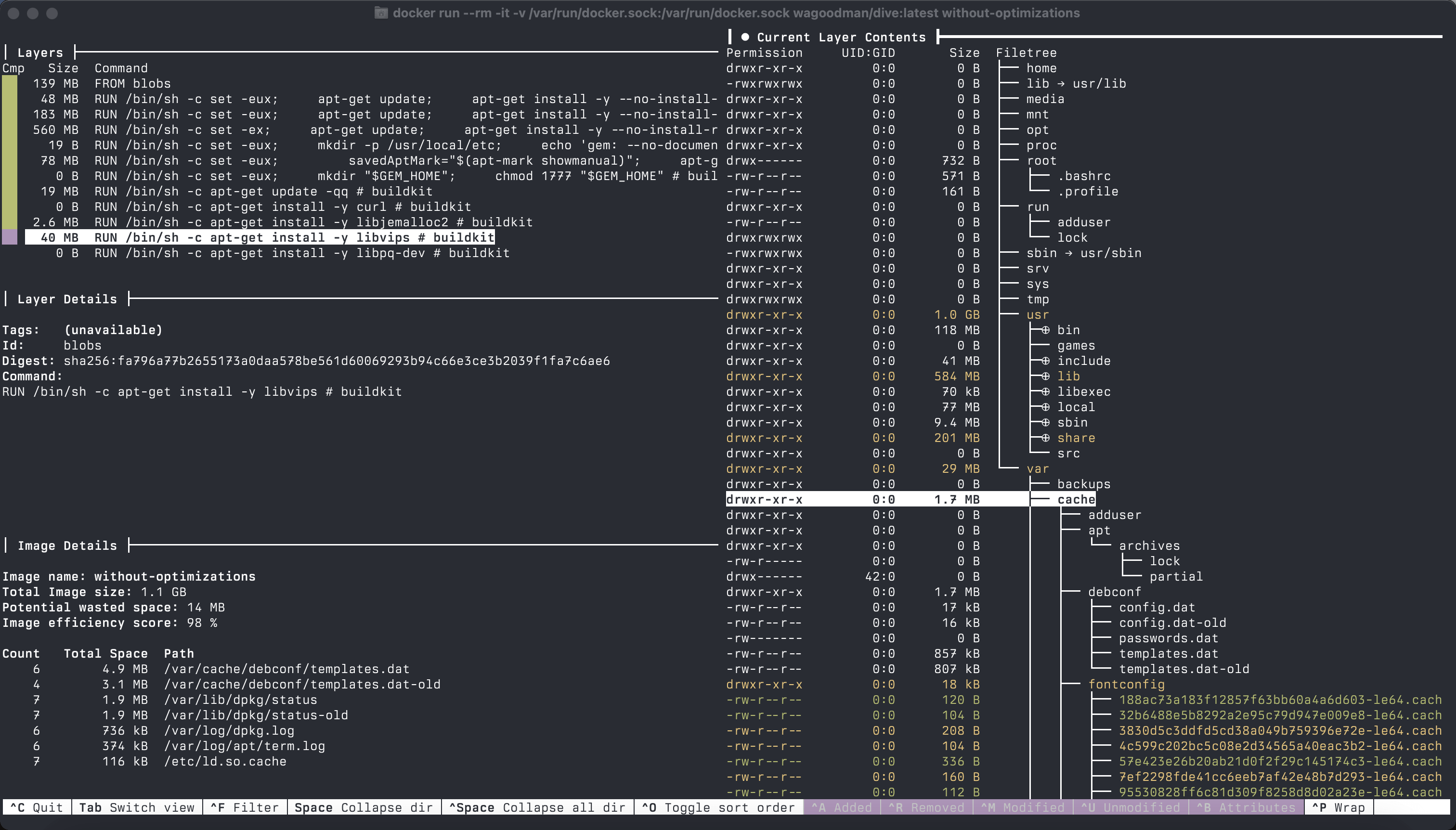
Task: Toggle the ^P Wrap option
Action: [1339, 807]
